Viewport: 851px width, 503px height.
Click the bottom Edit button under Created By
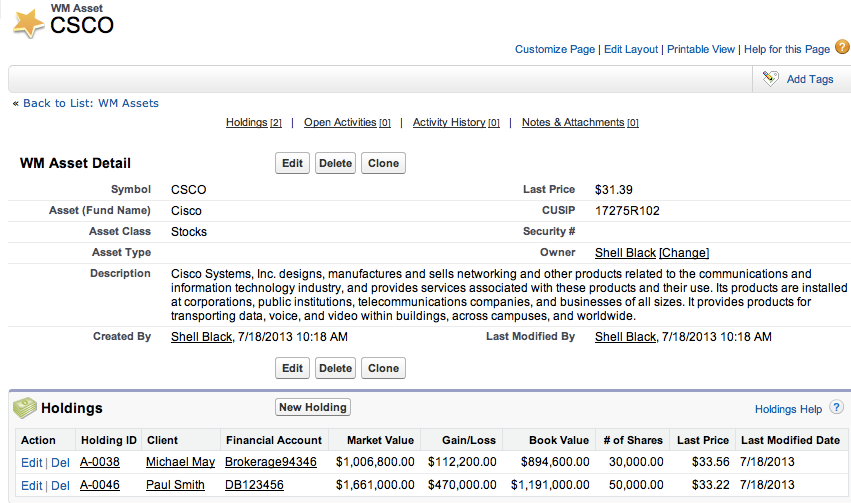293,368
